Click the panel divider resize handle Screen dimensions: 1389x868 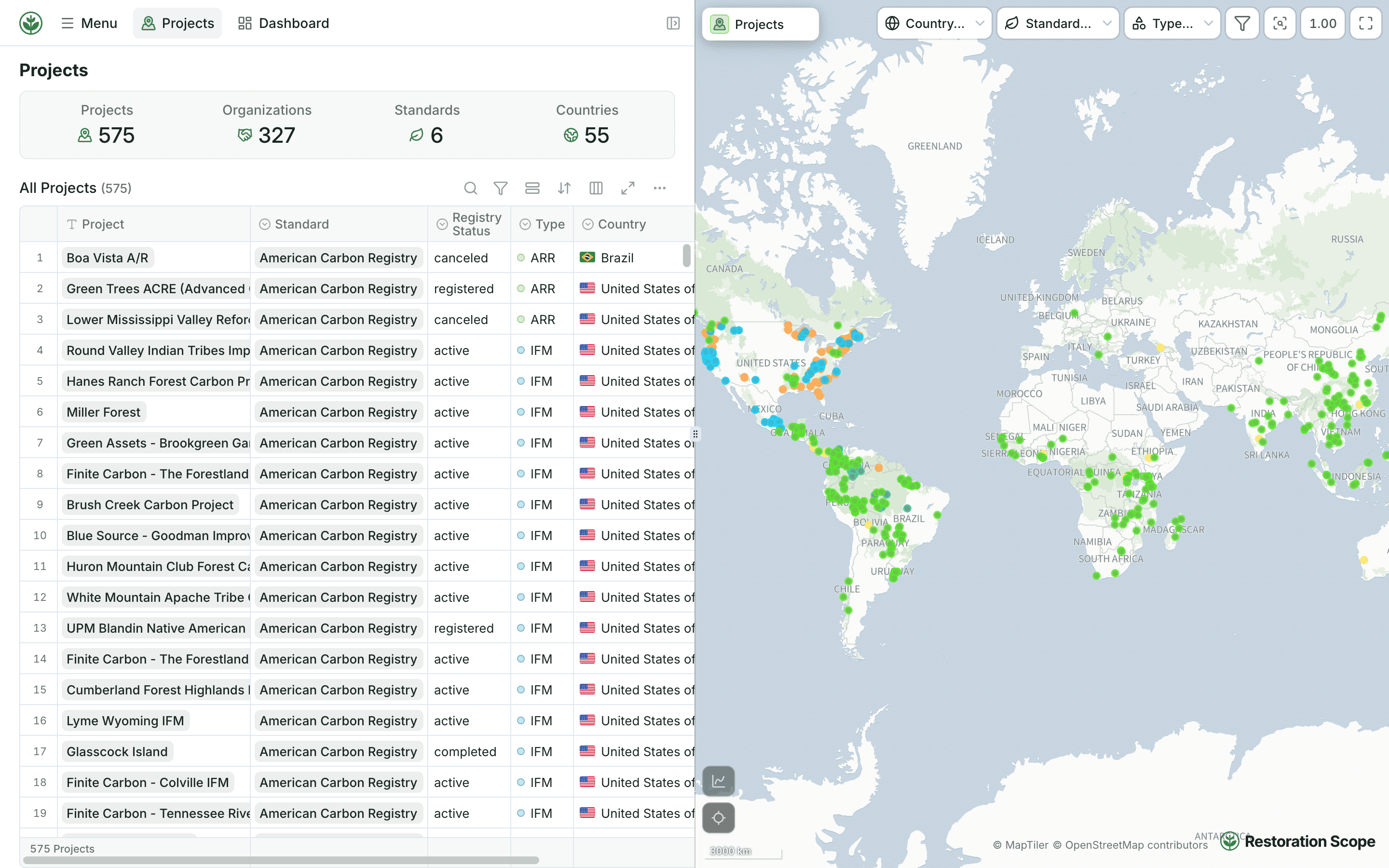(x=695, y=434)
